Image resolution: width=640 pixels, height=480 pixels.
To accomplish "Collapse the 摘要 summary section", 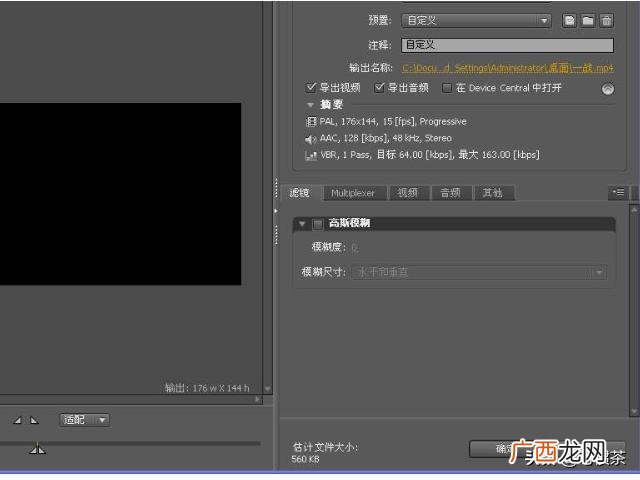I will pyautogui.click(x=310, y=105).
